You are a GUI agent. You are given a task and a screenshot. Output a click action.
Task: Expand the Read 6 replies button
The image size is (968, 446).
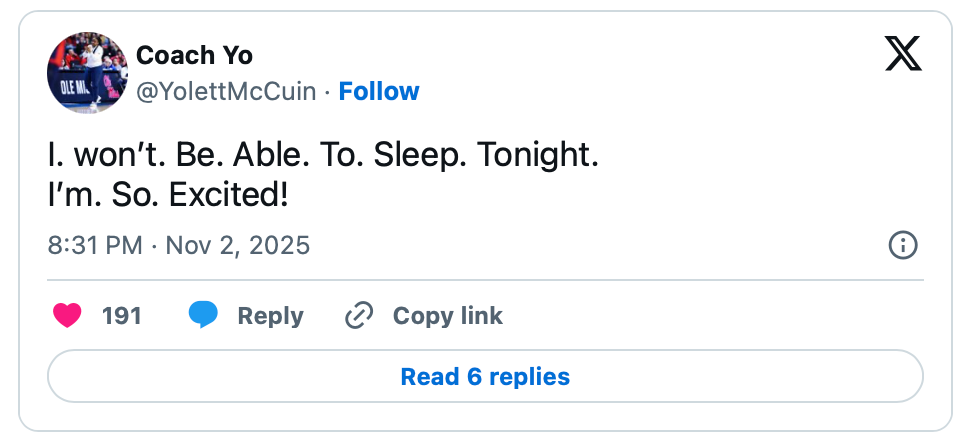click(x=485, y=377)
